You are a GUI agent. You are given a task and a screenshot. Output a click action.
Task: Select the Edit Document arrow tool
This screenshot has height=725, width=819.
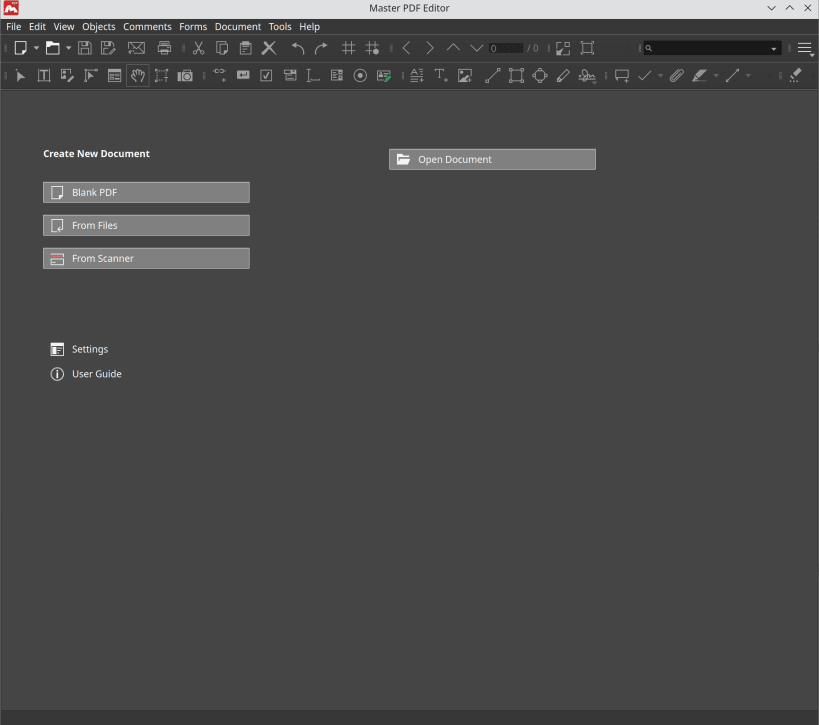click(x=20, y=76)
